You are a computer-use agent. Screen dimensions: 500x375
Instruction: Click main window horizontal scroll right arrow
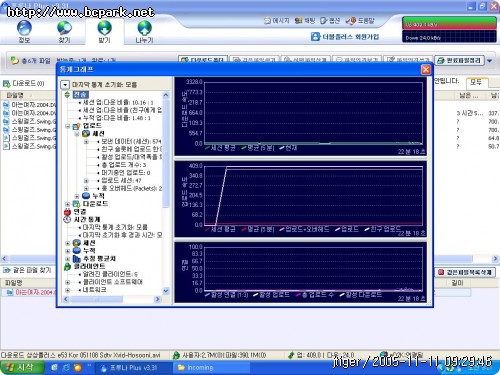coord(495,258)
